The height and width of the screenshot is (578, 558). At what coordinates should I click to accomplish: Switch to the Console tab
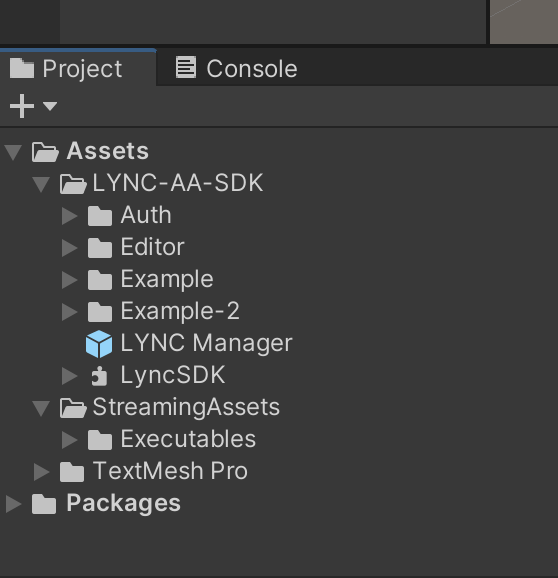click(x=236, y=68)
